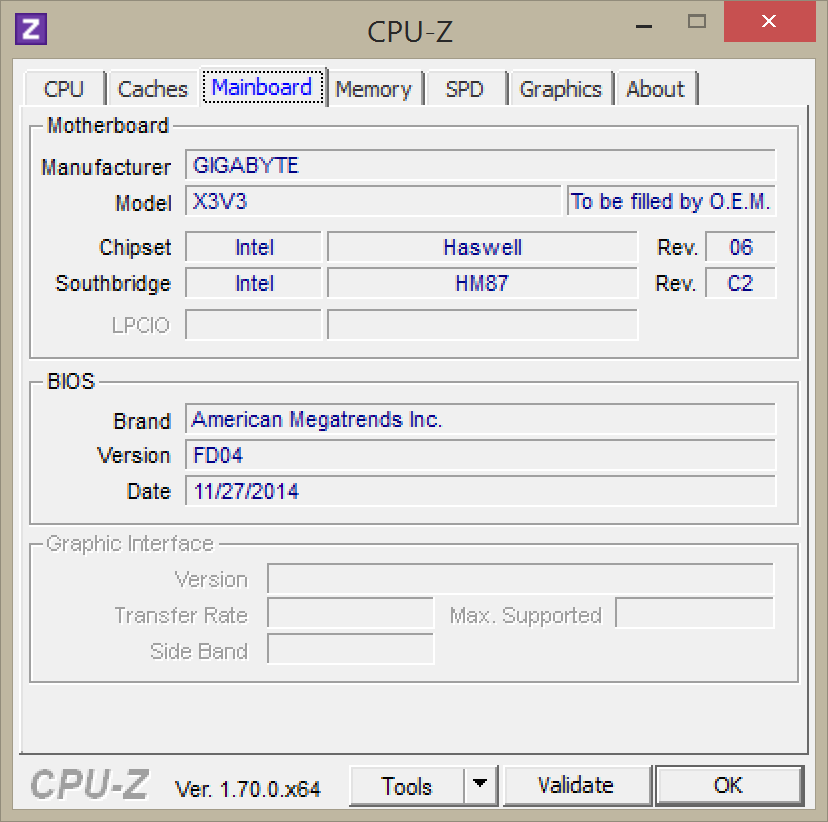Show the About tab
This screenshot has width=828, height=822.
tap(655, 89)
